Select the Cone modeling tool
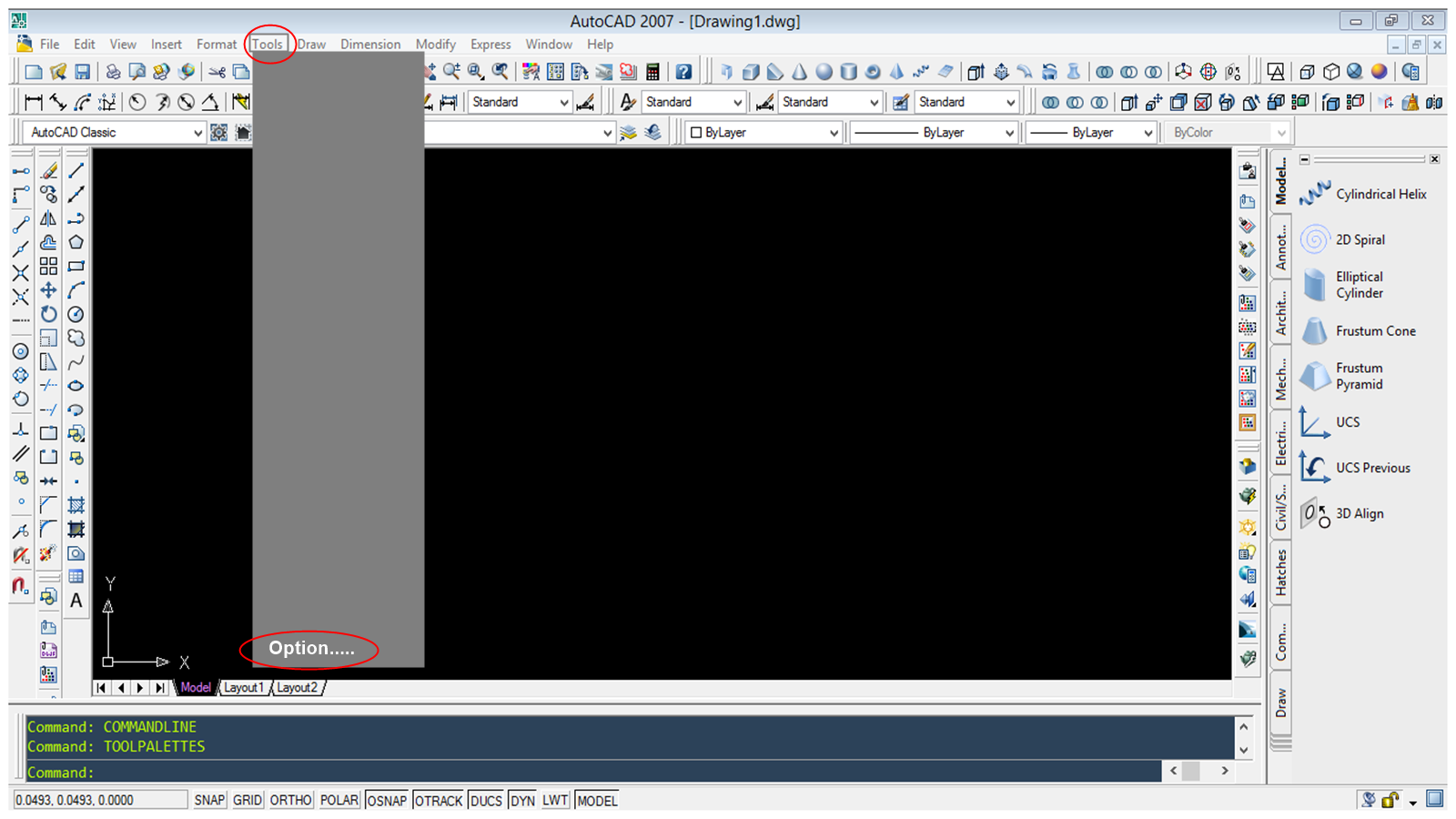 click(x=799, y=72)
